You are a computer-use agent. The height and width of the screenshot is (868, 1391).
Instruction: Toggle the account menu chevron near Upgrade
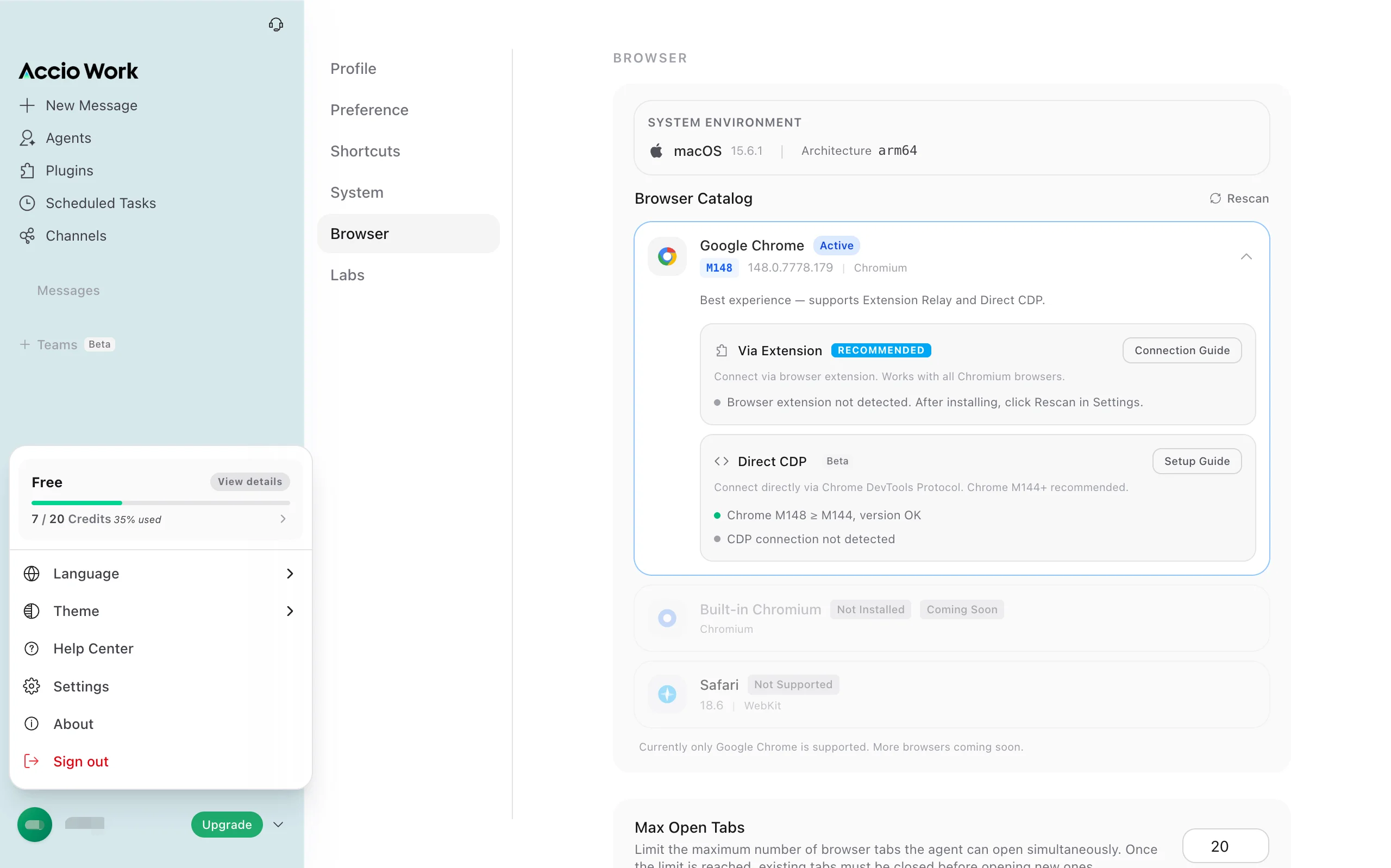[x=278, y=825]
